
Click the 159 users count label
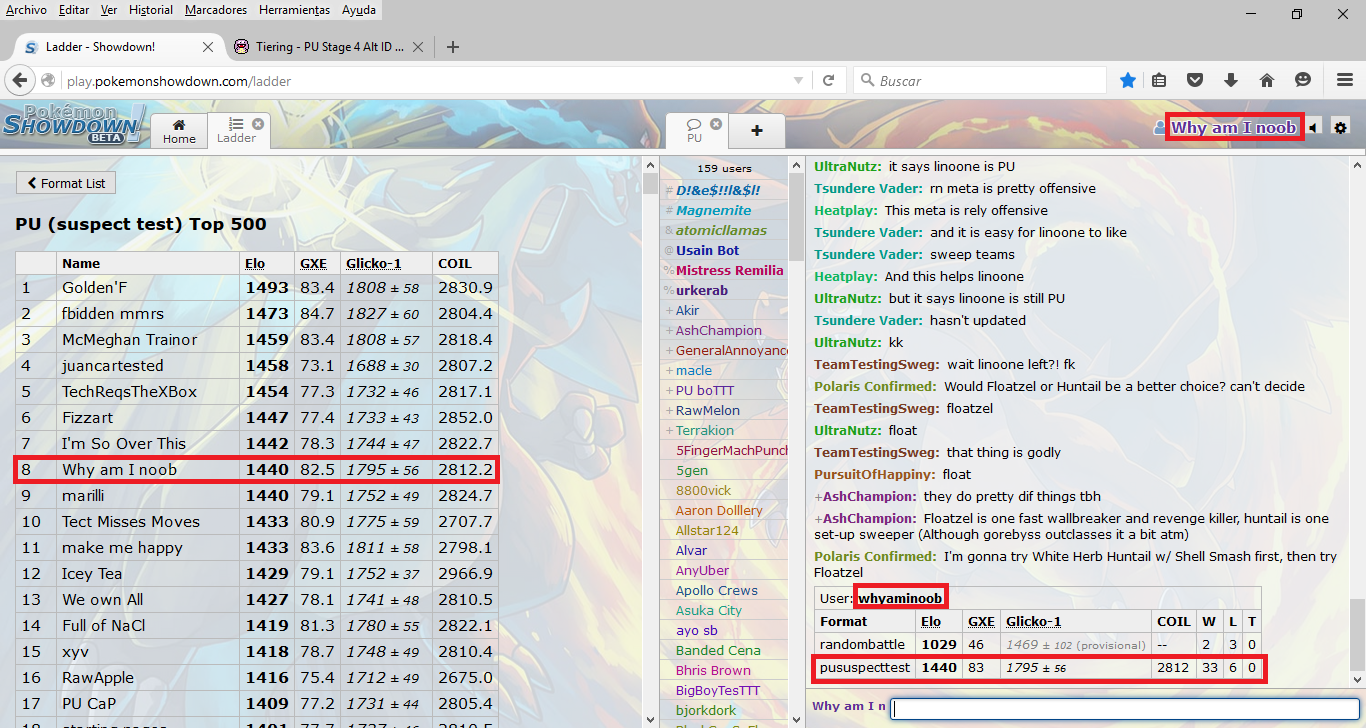tap(724, 168)
